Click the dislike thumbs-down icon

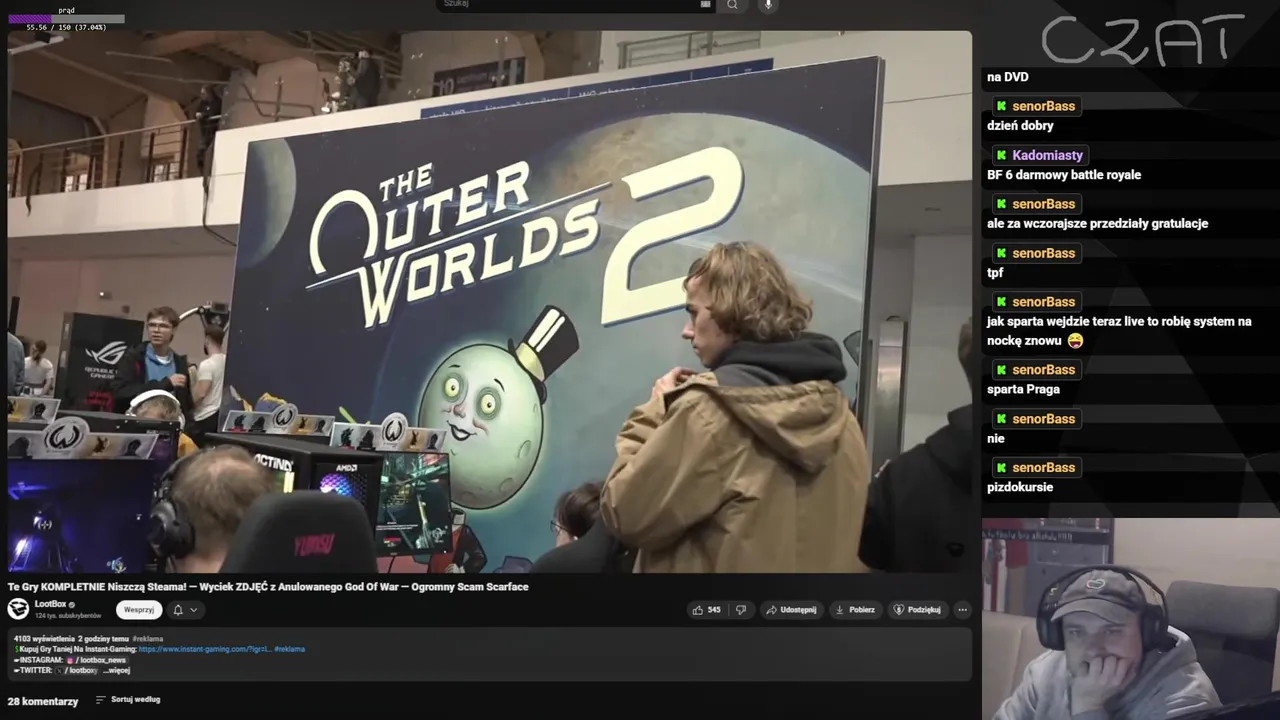[x=741, y=609]
